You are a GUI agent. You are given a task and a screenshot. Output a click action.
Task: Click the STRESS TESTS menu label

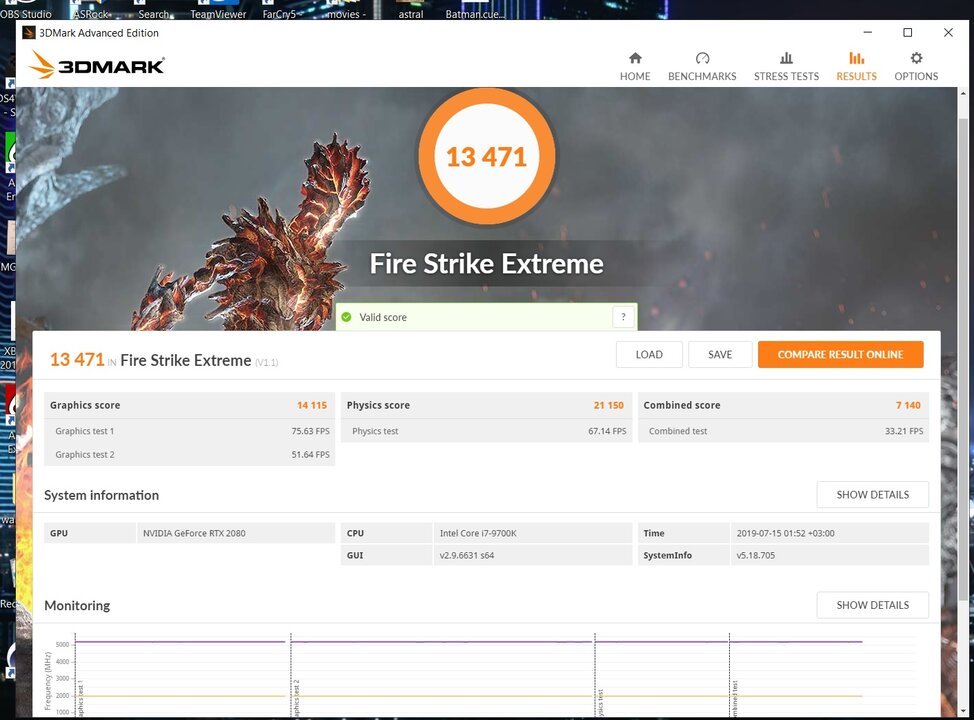786,76
